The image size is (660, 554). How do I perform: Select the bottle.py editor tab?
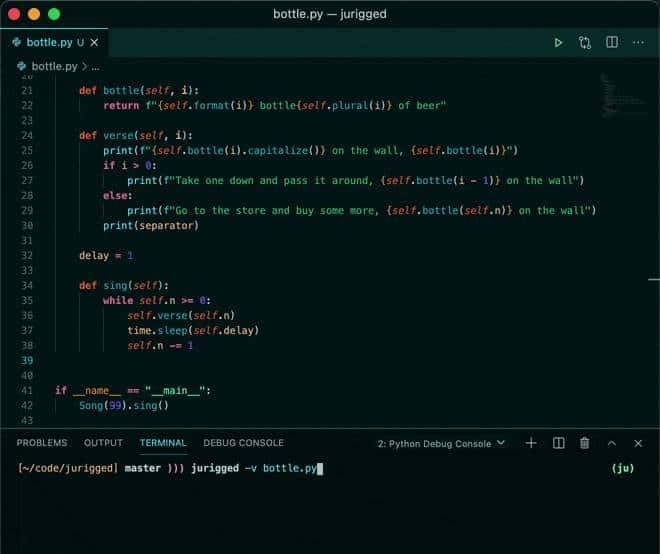tap(48, 43)
